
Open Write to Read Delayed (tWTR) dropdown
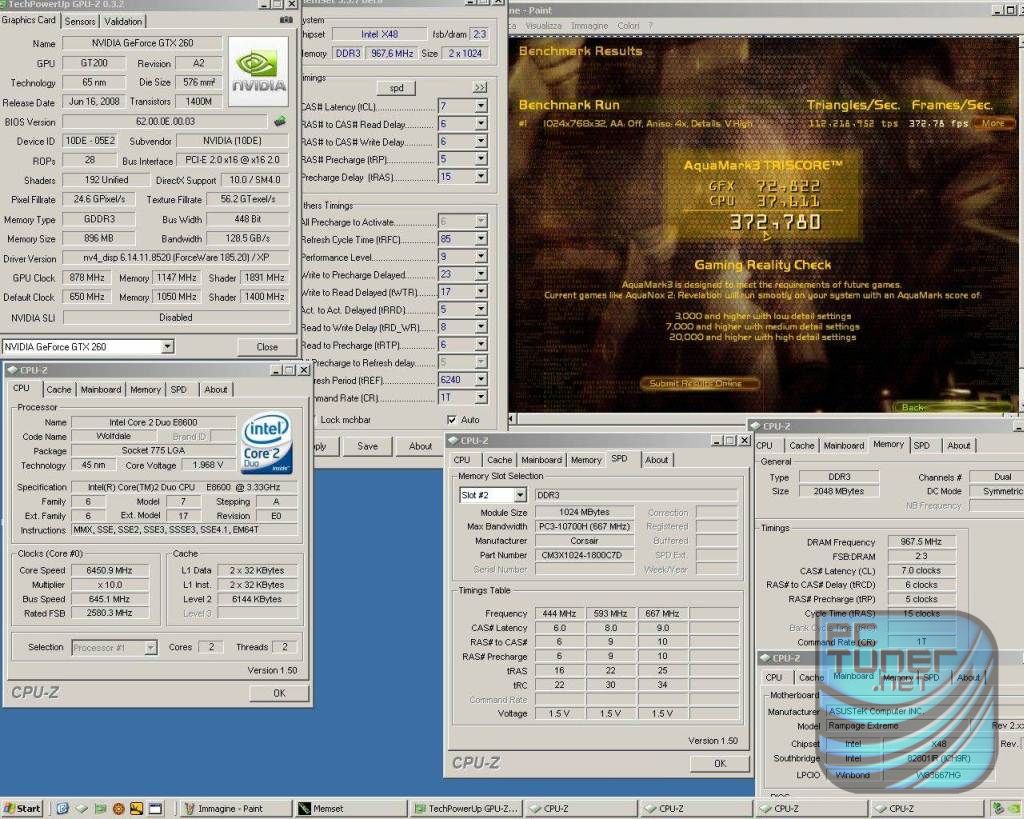pos(481,292)
